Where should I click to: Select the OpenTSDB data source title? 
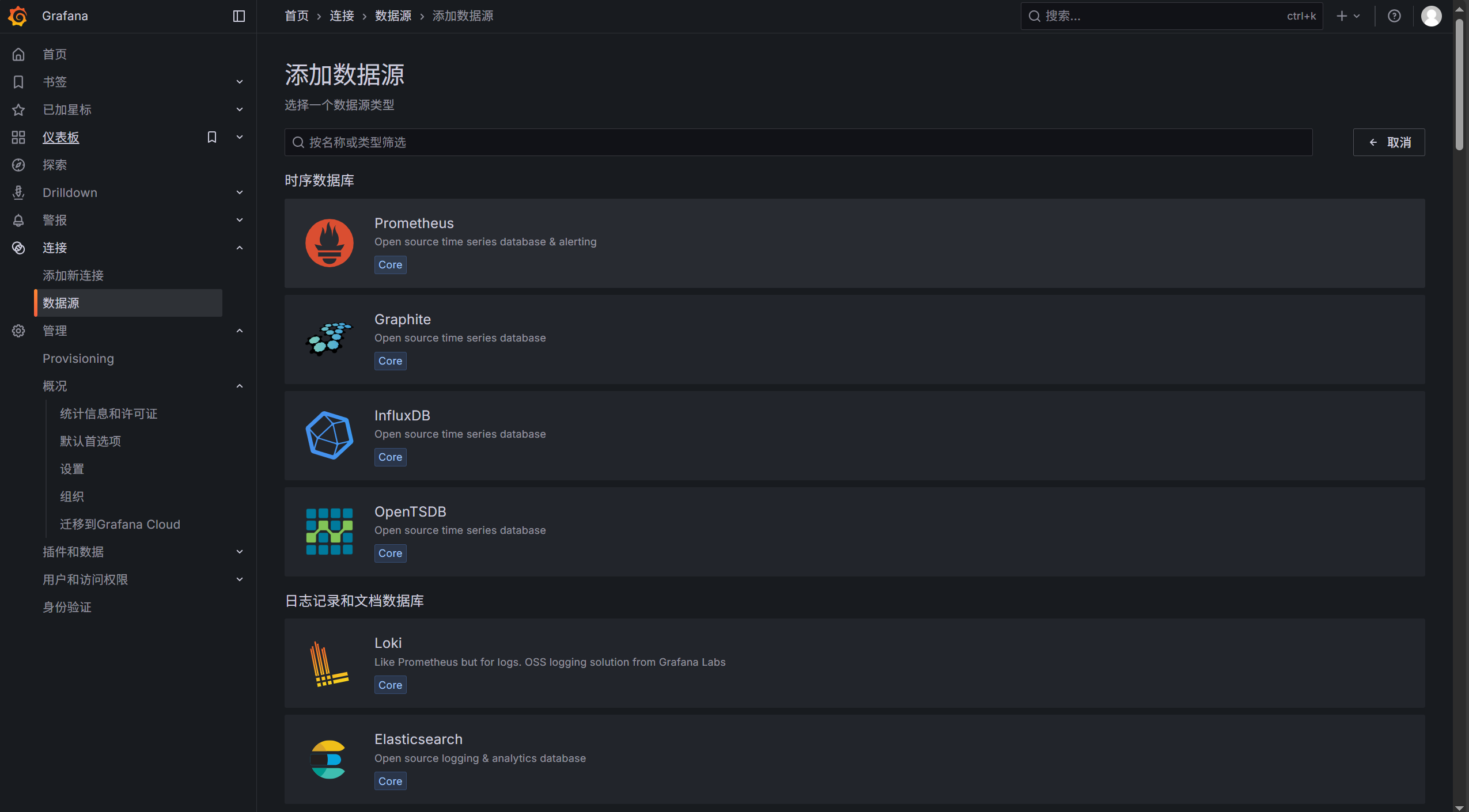[x=410, y=512]
